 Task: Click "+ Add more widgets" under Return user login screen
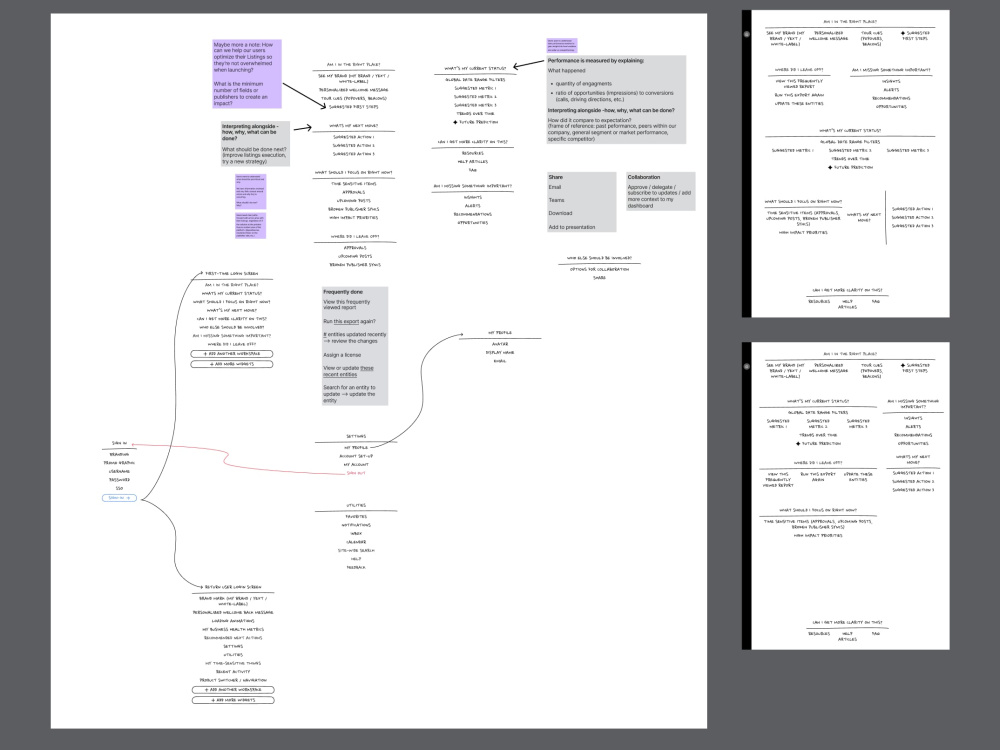[233, 700]
